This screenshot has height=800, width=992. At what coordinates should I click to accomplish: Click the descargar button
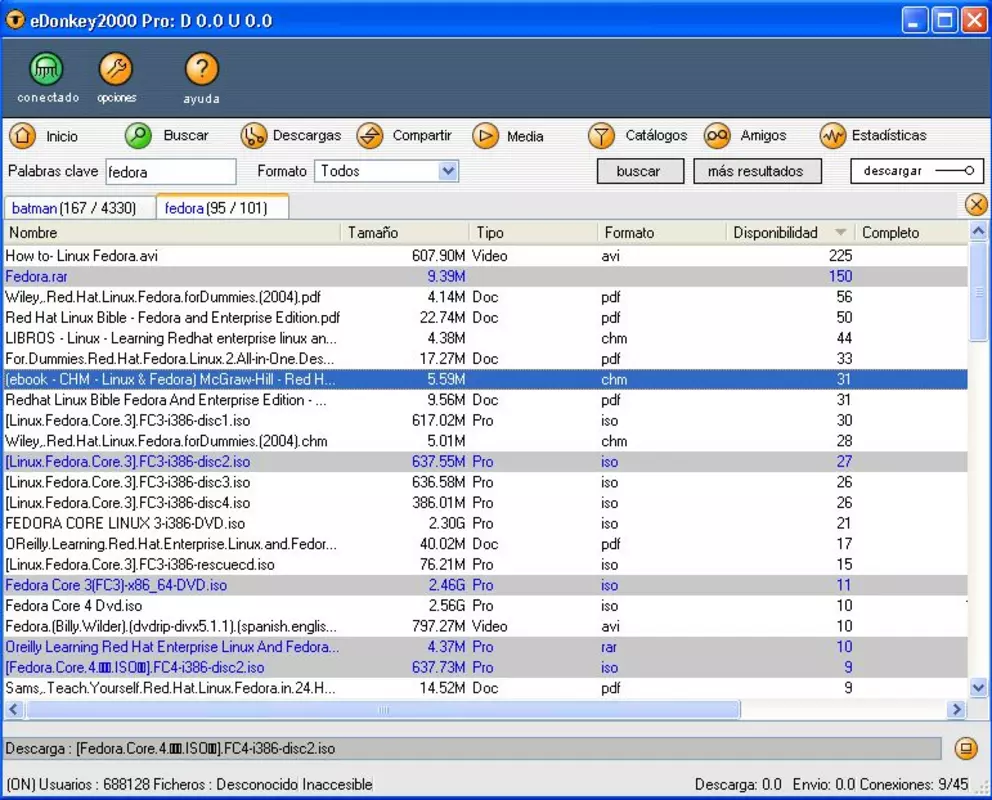click(x=917, y=171)
